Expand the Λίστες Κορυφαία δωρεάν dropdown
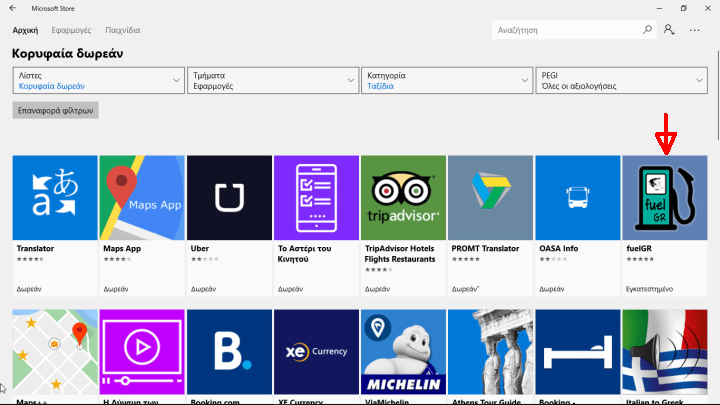This screenshot has height=405, width=720. 99,80
